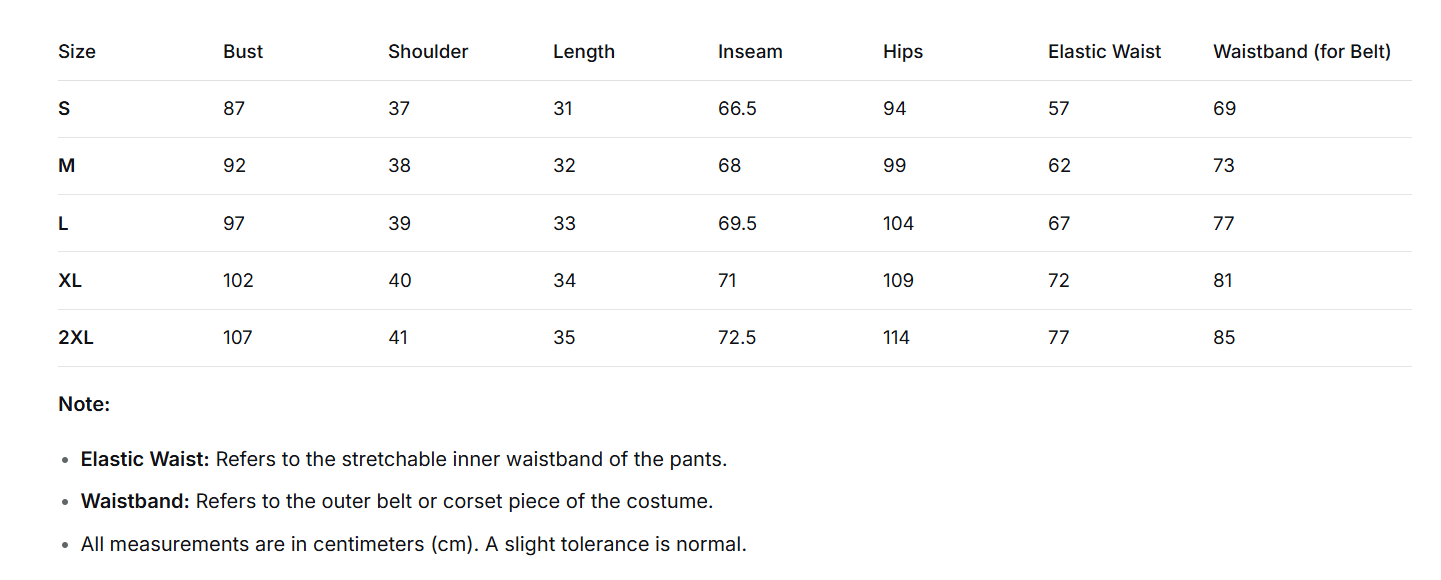Click the Length column header

click(x=584, y=52)
